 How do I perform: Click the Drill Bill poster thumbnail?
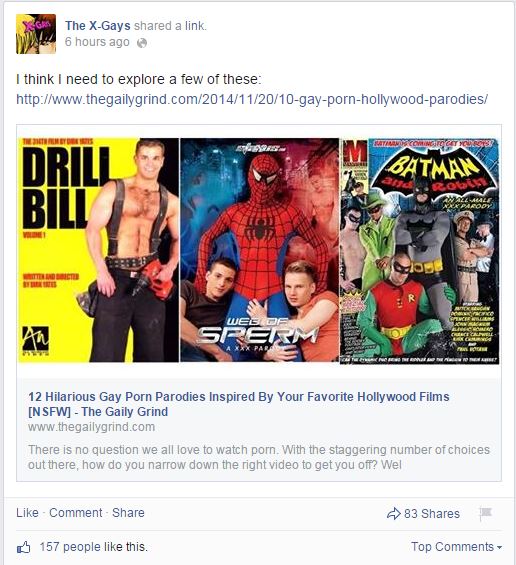click(x=98, y=250)
